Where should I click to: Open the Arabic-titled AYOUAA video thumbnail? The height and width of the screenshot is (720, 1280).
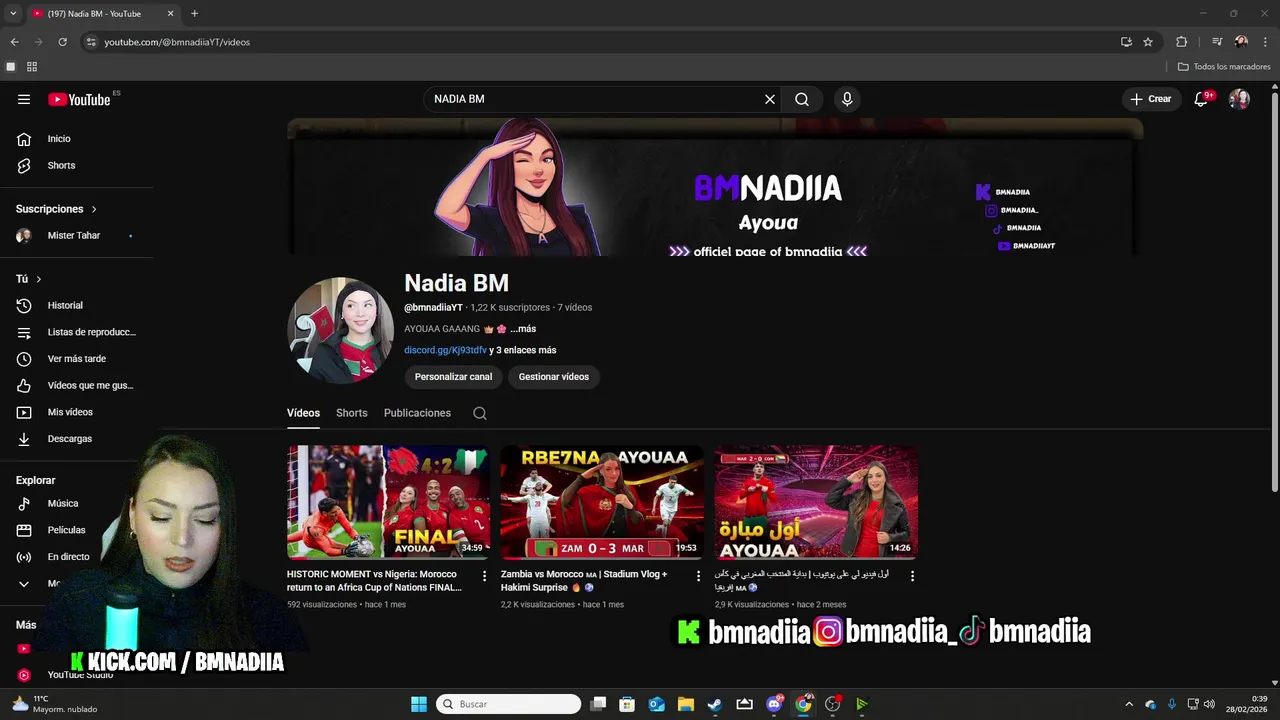816,502
